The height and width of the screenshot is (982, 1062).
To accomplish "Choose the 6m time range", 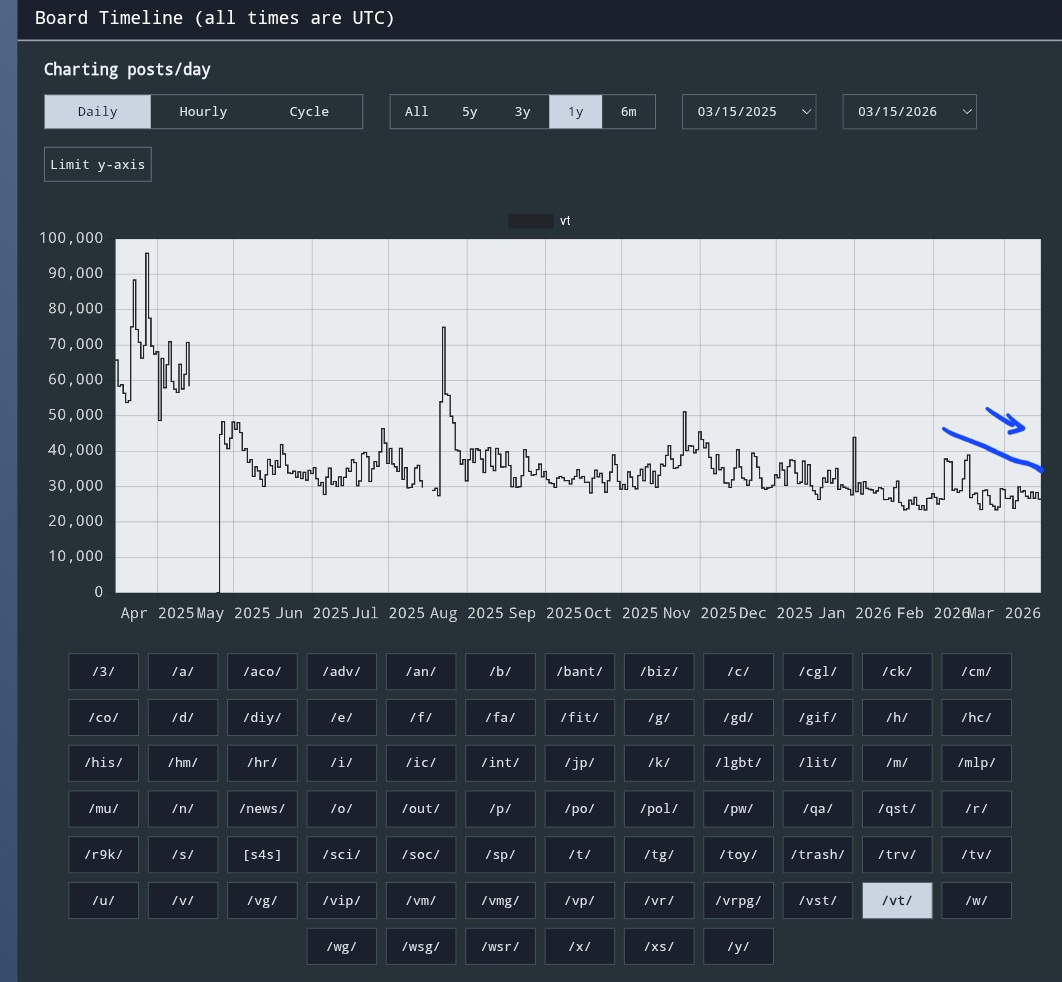I will pos(629,112).
